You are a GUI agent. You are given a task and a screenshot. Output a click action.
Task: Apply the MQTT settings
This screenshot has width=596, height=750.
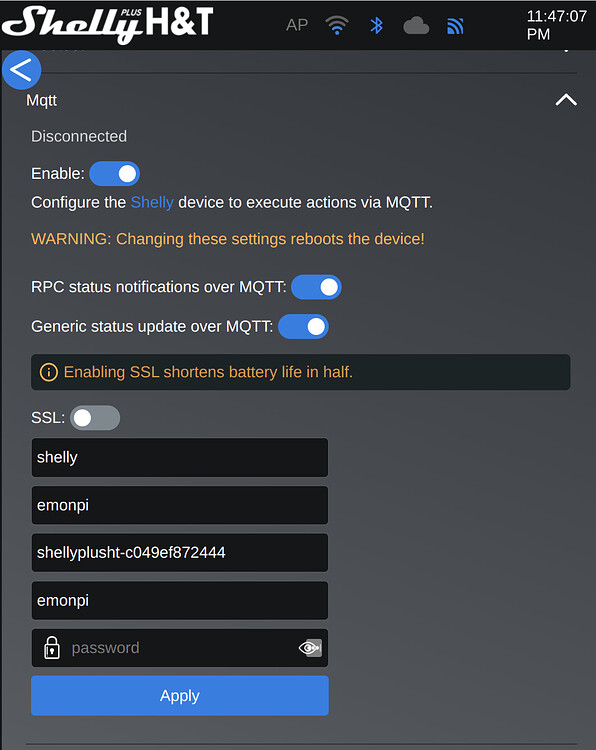[180, 695]
